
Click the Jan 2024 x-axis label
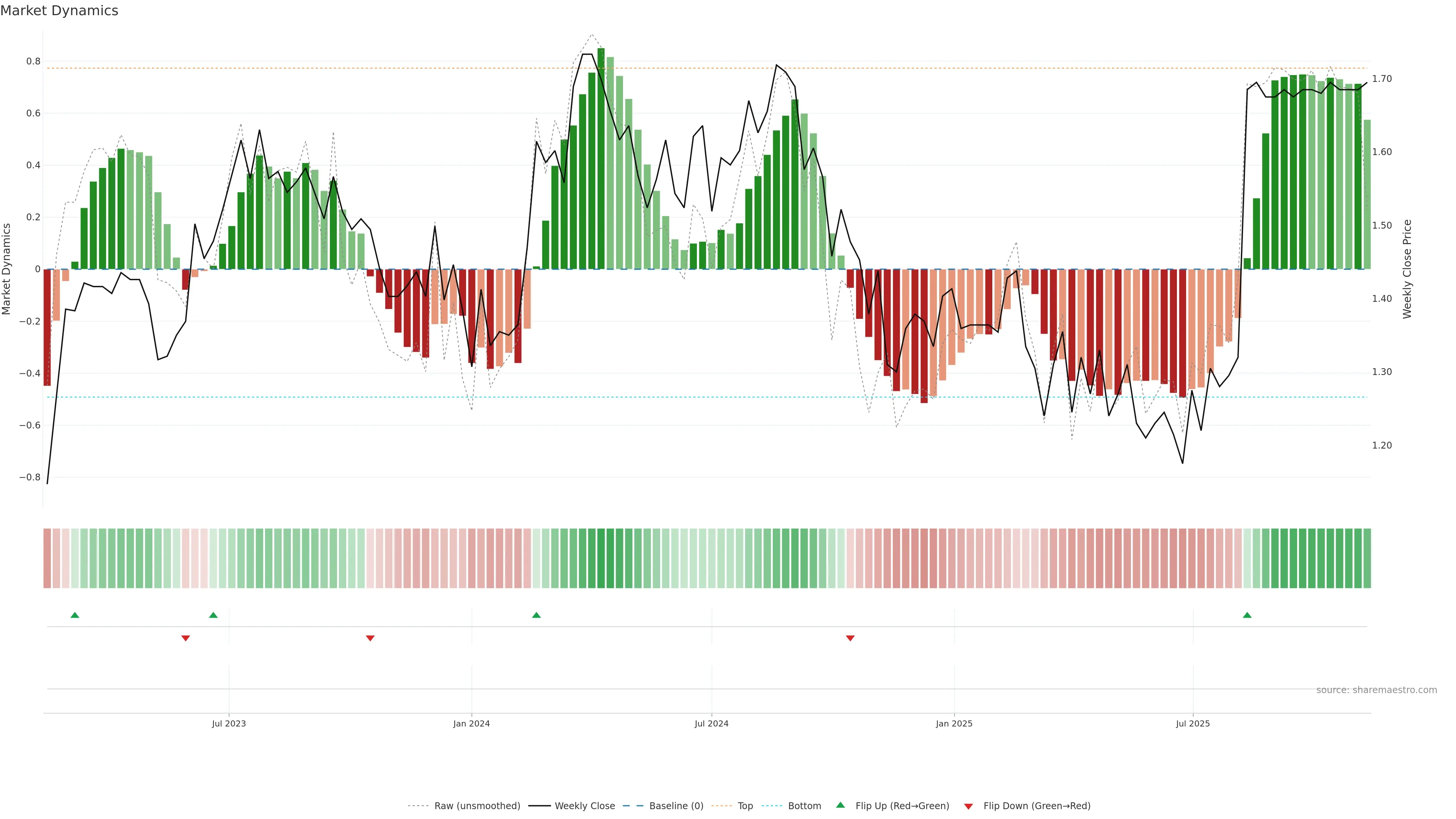[x=471, y=723]
